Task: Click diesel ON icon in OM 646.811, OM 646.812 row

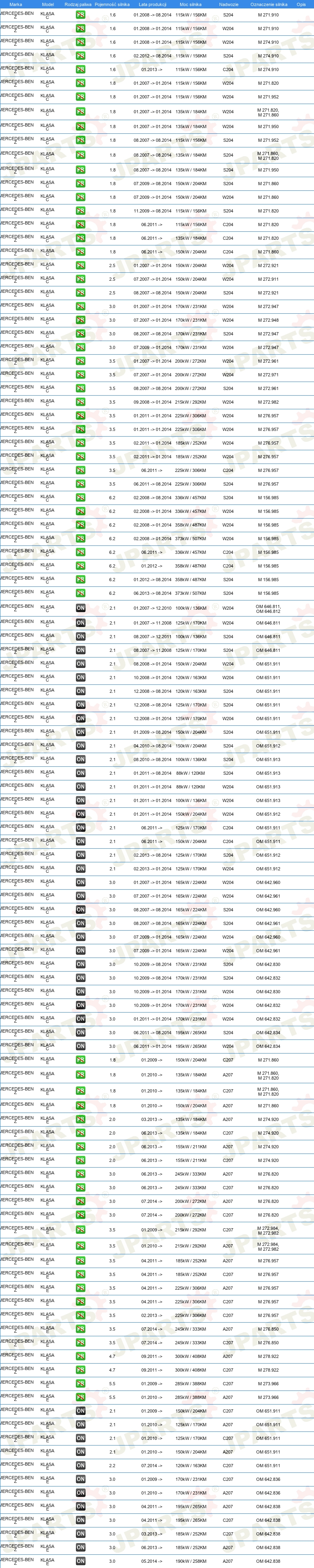Action: point(80,608)
